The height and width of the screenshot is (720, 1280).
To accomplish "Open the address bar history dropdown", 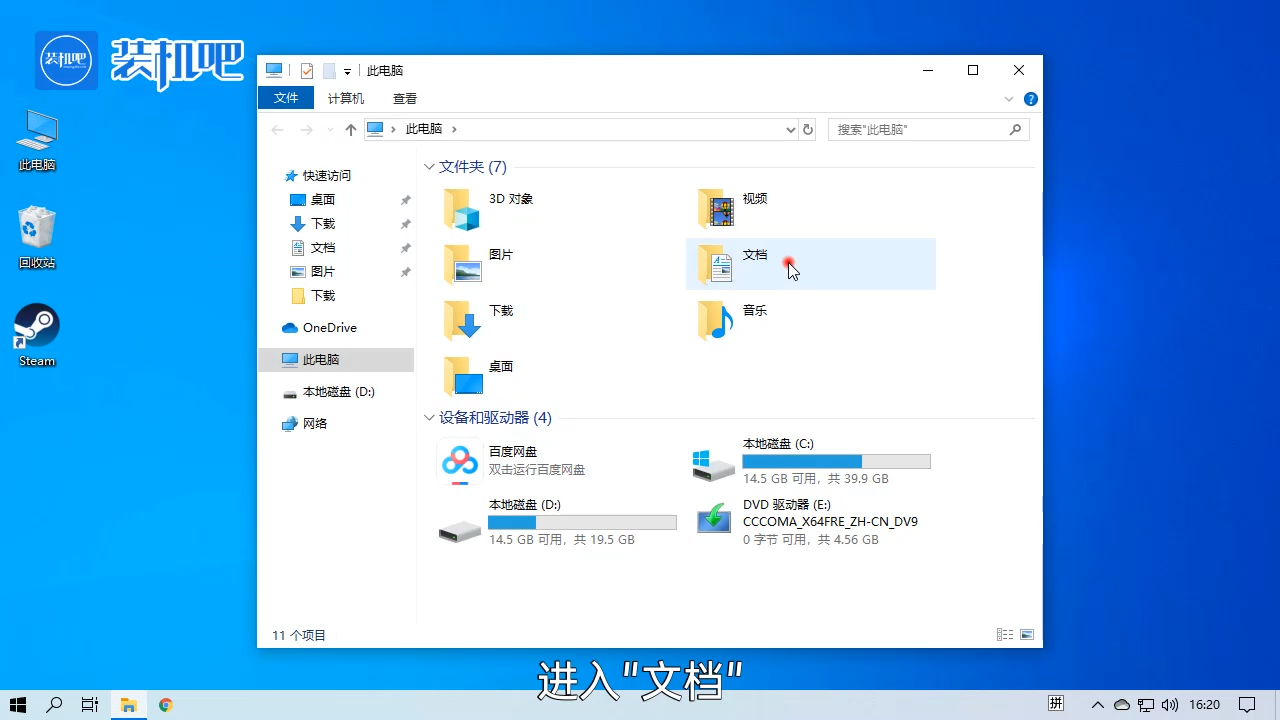I will [x=790, y=129].
